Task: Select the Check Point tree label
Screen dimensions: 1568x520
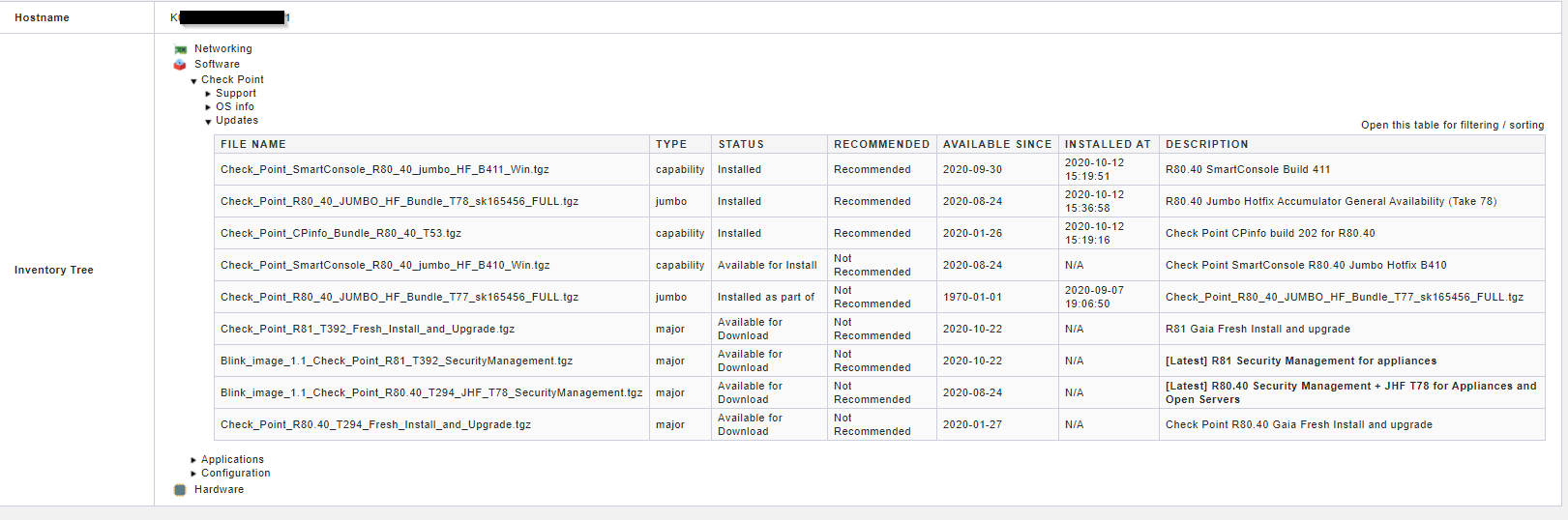Action: click(232, 79)
